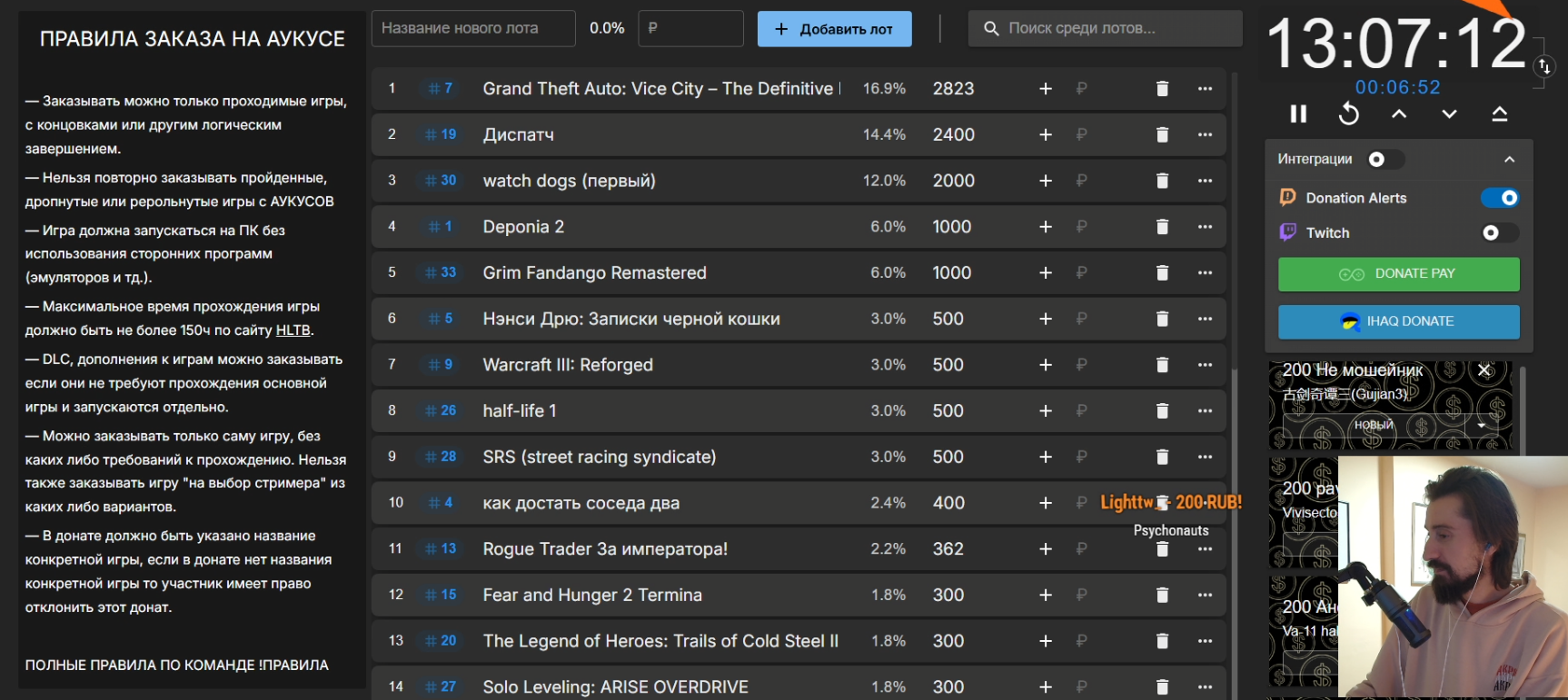
Task: Click the plus icon for half-life 1
Action: [1046, 411]
